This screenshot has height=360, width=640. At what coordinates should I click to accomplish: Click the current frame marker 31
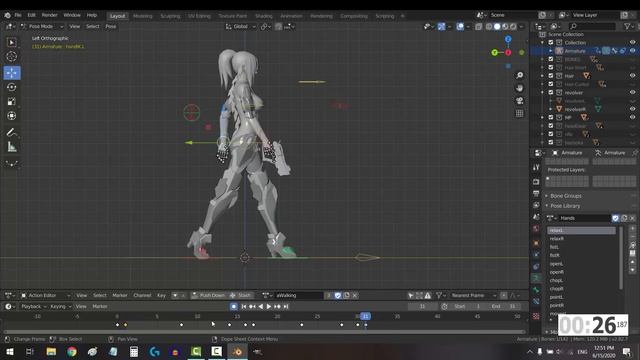tap(365, 316)
